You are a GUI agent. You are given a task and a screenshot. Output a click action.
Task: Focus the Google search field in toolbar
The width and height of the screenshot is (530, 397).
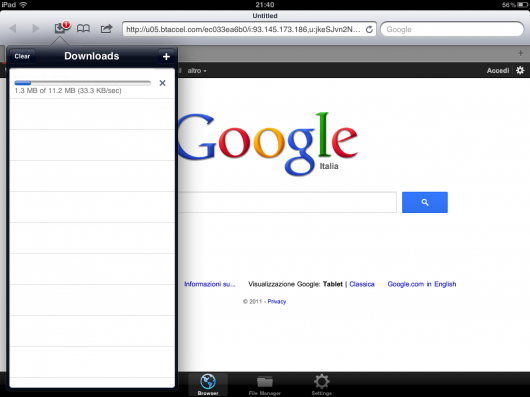coord(452,29)
